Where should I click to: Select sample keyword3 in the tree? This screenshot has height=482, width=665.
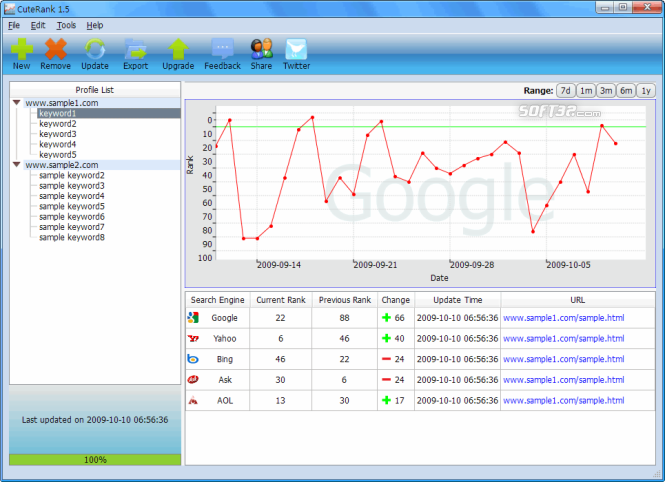(72, 186)
